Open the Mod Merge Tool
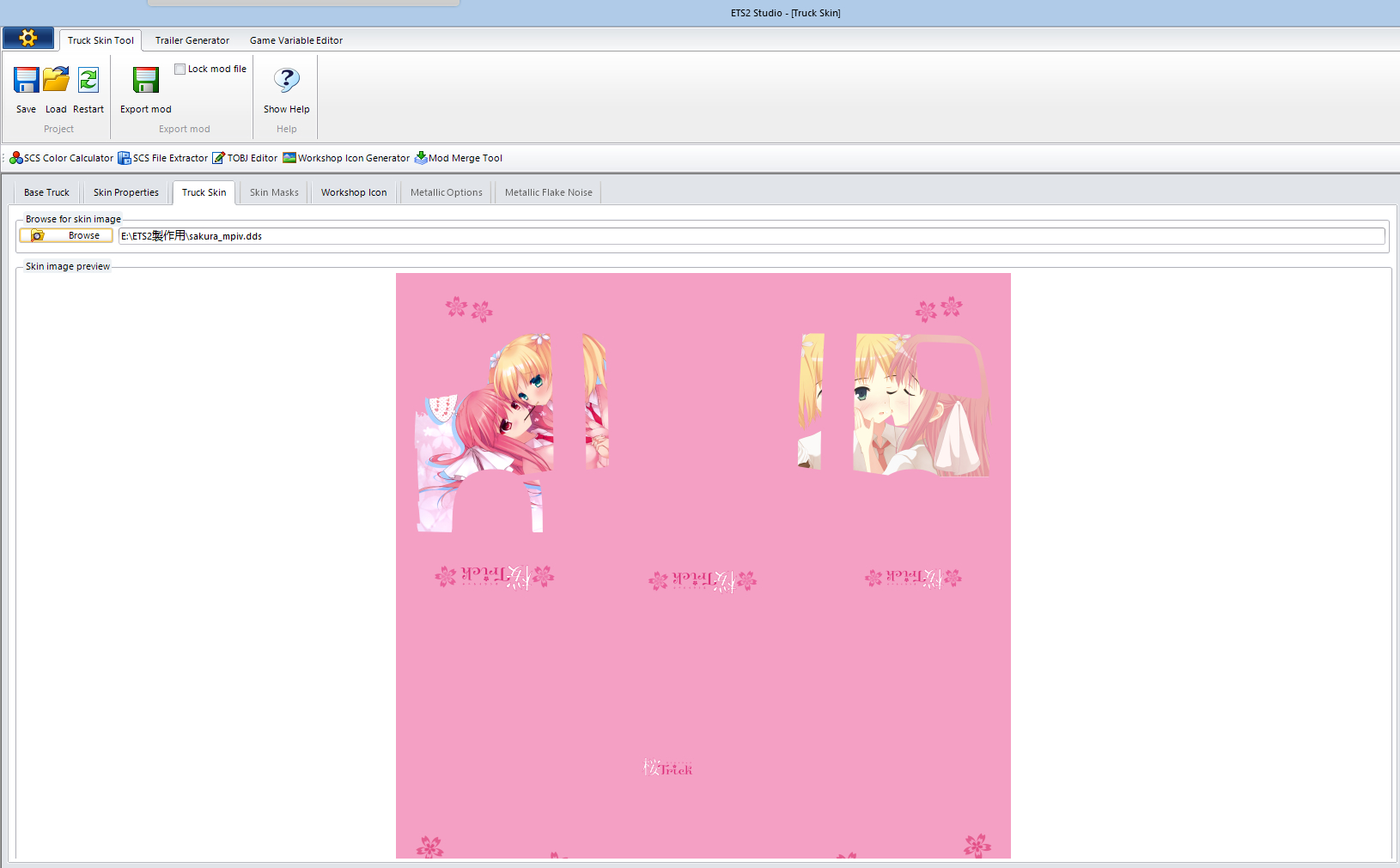 459,158
